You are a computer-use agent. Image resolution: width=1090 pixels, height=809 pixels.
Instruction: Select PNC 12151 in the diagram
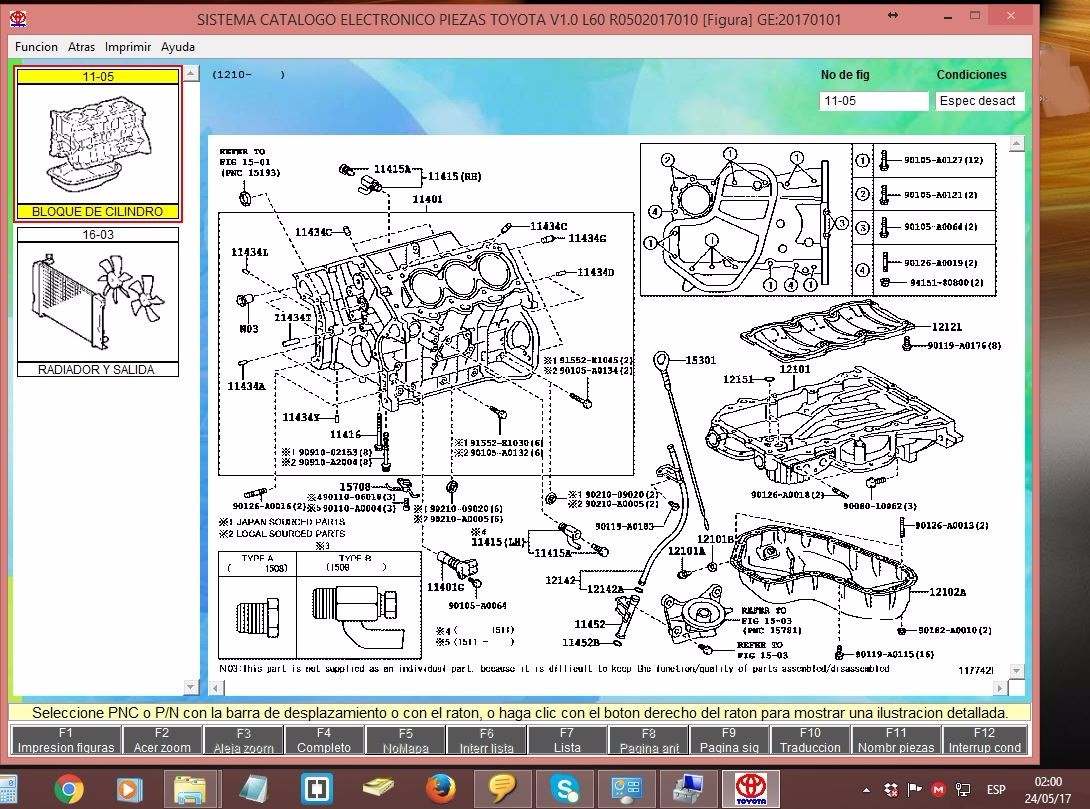tap(738, 379)
